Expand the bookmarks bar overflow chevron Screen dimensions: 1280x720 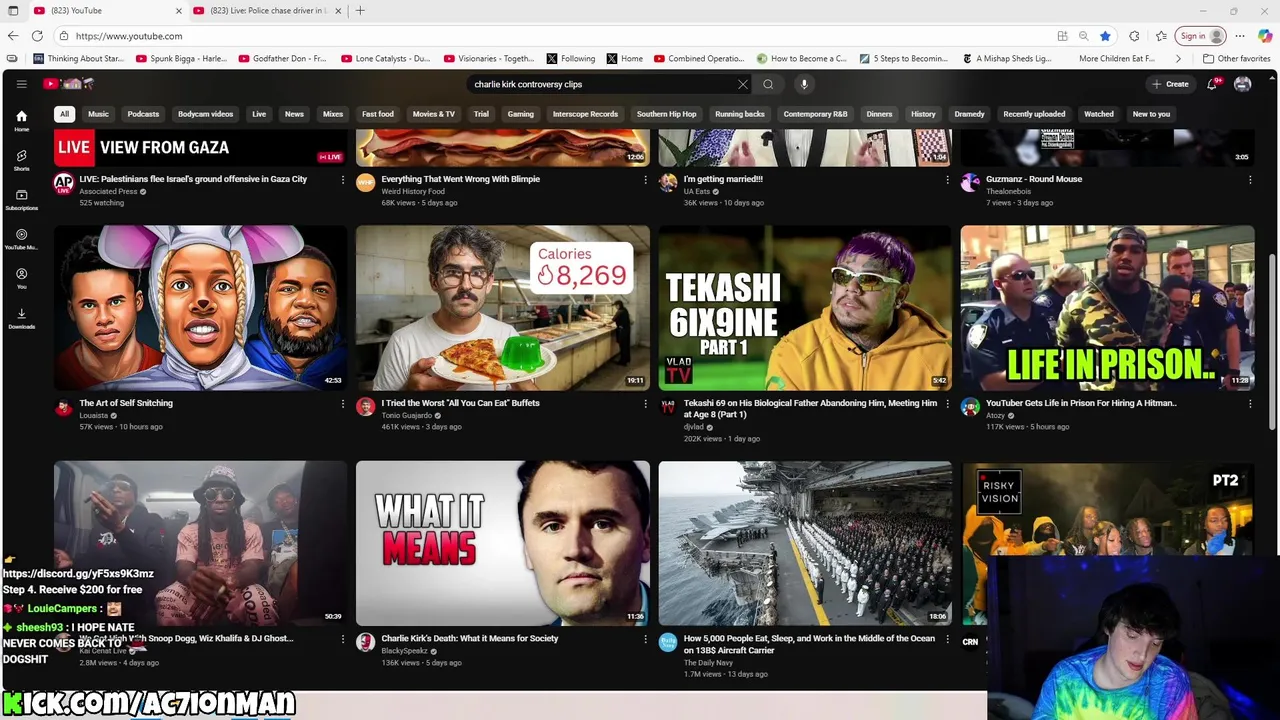pos(1178,59)
